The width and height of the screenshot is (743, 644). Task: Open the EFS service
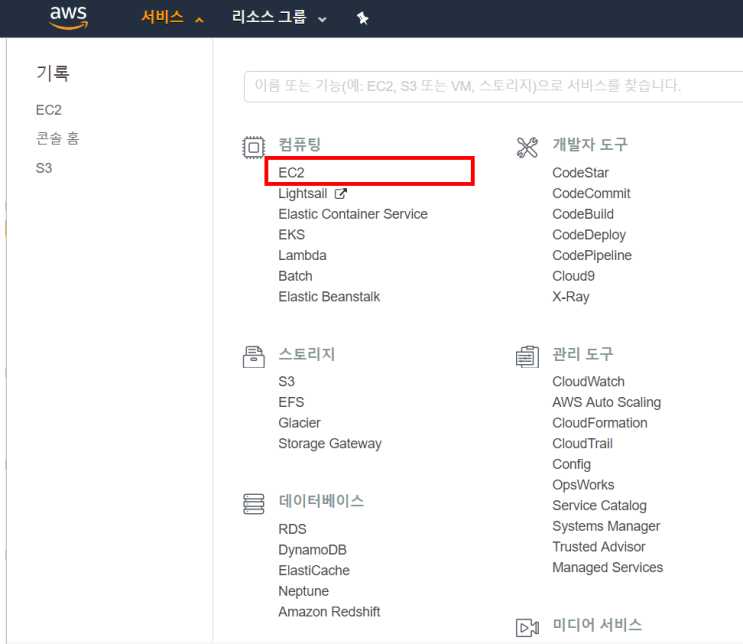pyautogui.click(x=291, y=402)
